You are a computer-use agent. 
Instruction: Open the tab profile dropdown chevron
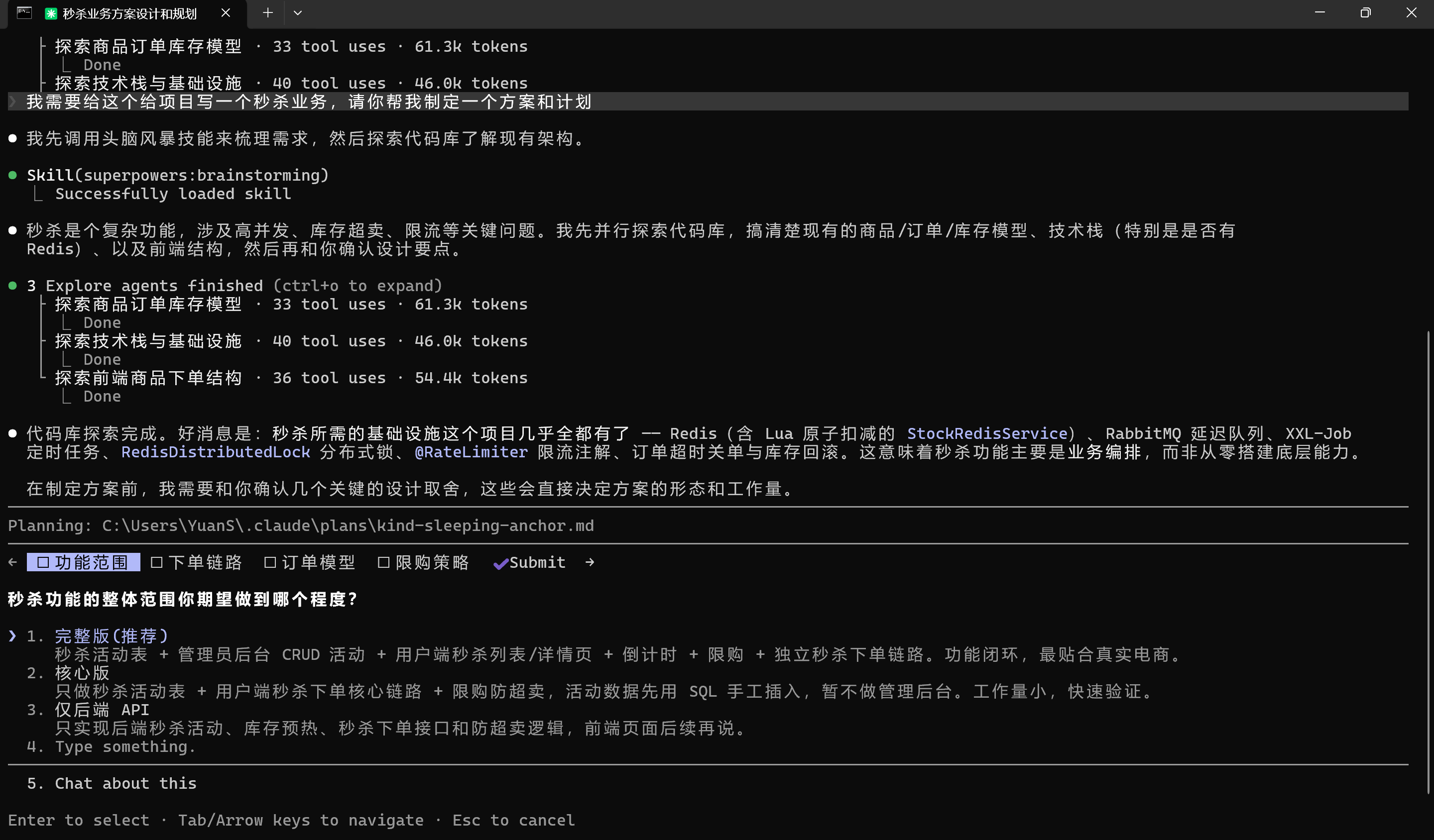pos(298,12)
